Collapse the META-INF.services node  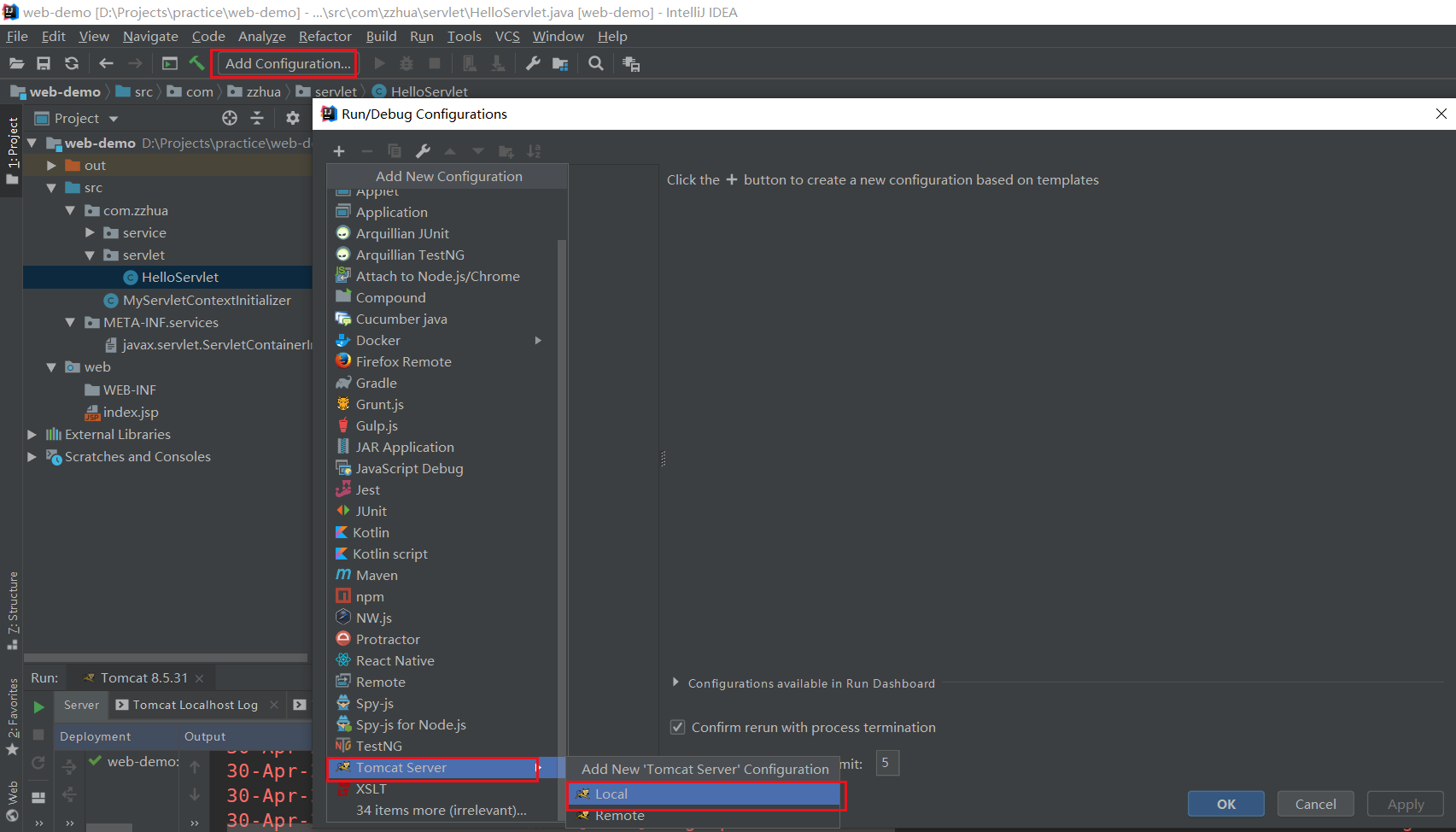(x=70, y=322)
